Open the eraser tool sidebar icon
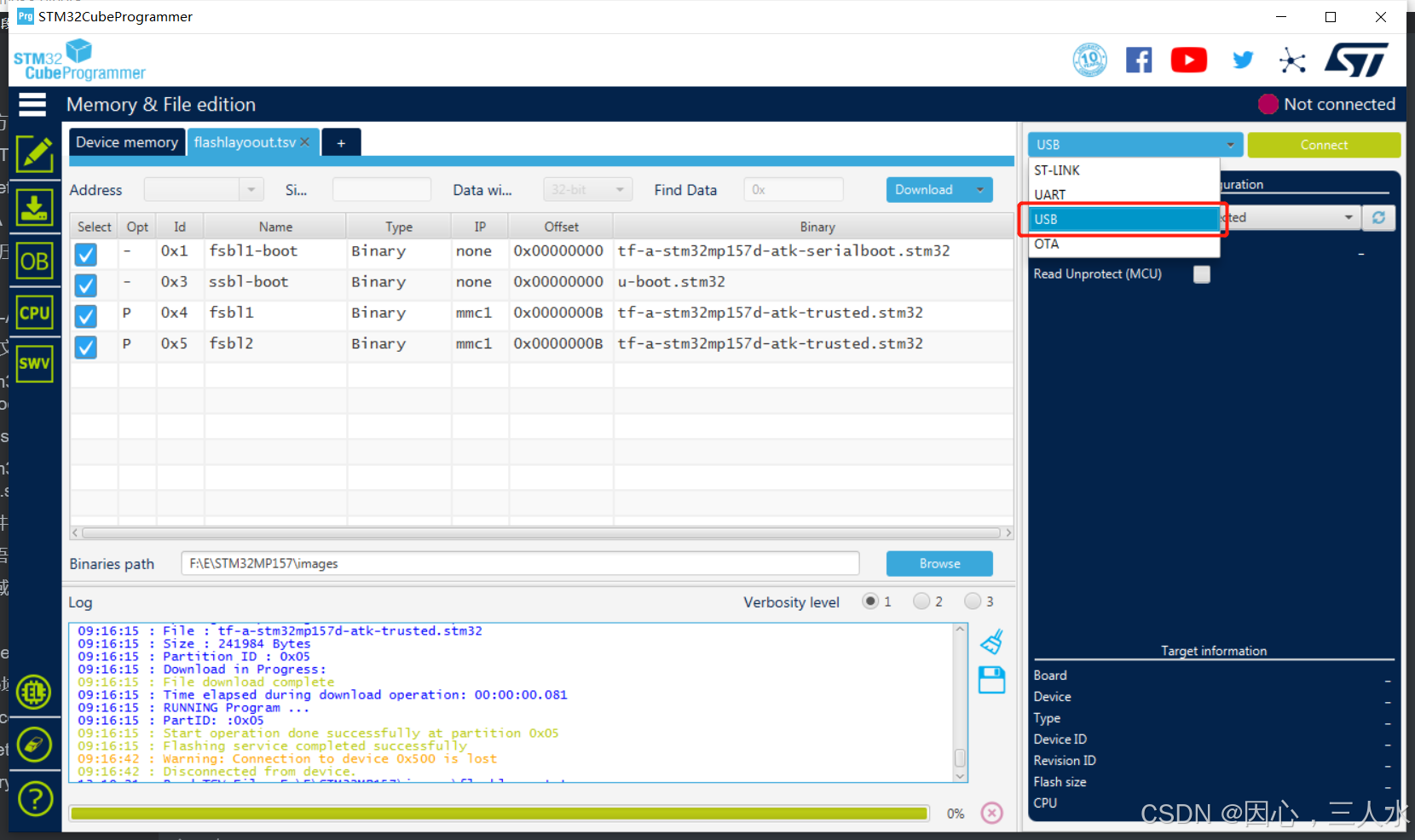Viewport: 1415px width, 840px height. click(x=34, y=745)
